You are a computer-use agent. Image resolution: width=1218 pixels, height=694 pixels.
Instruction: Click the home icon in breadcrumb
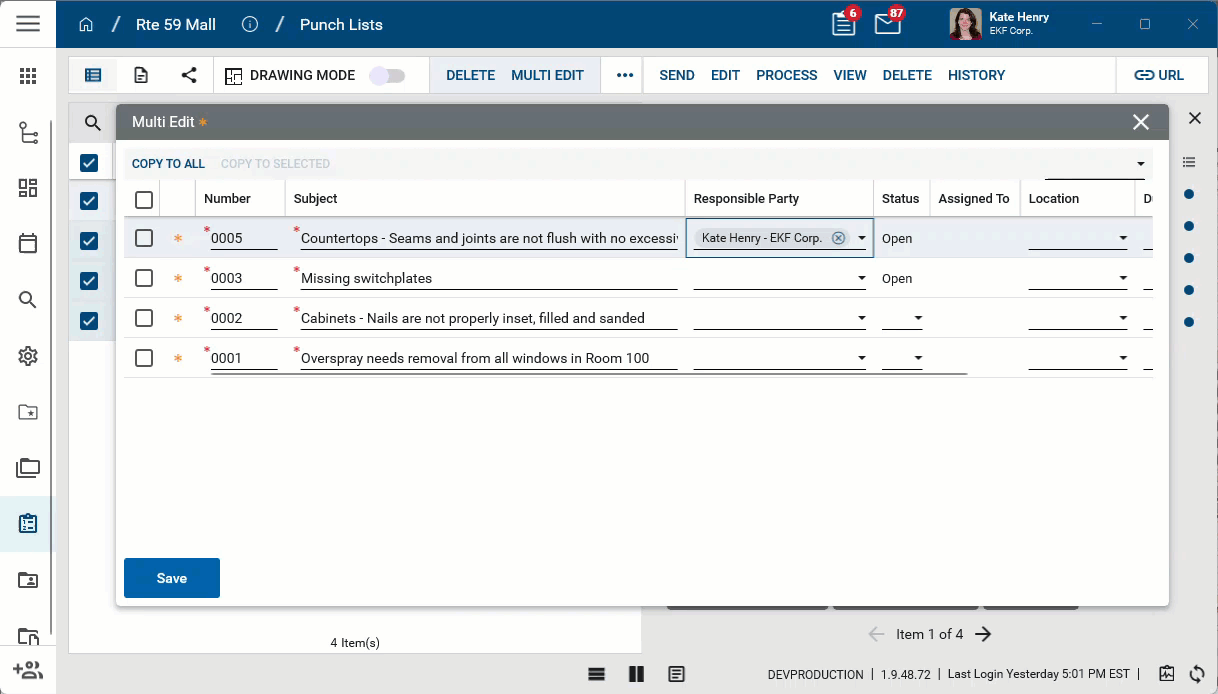(86, 24)
